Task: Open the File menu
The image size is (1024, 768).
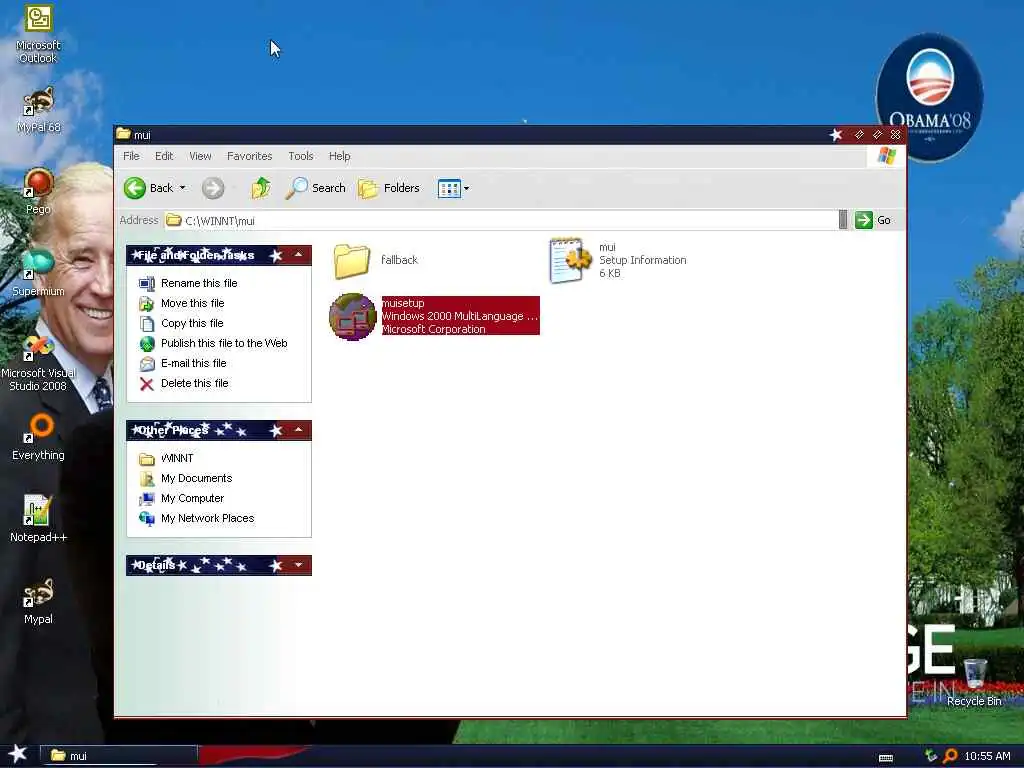Action: click(131, 156)
